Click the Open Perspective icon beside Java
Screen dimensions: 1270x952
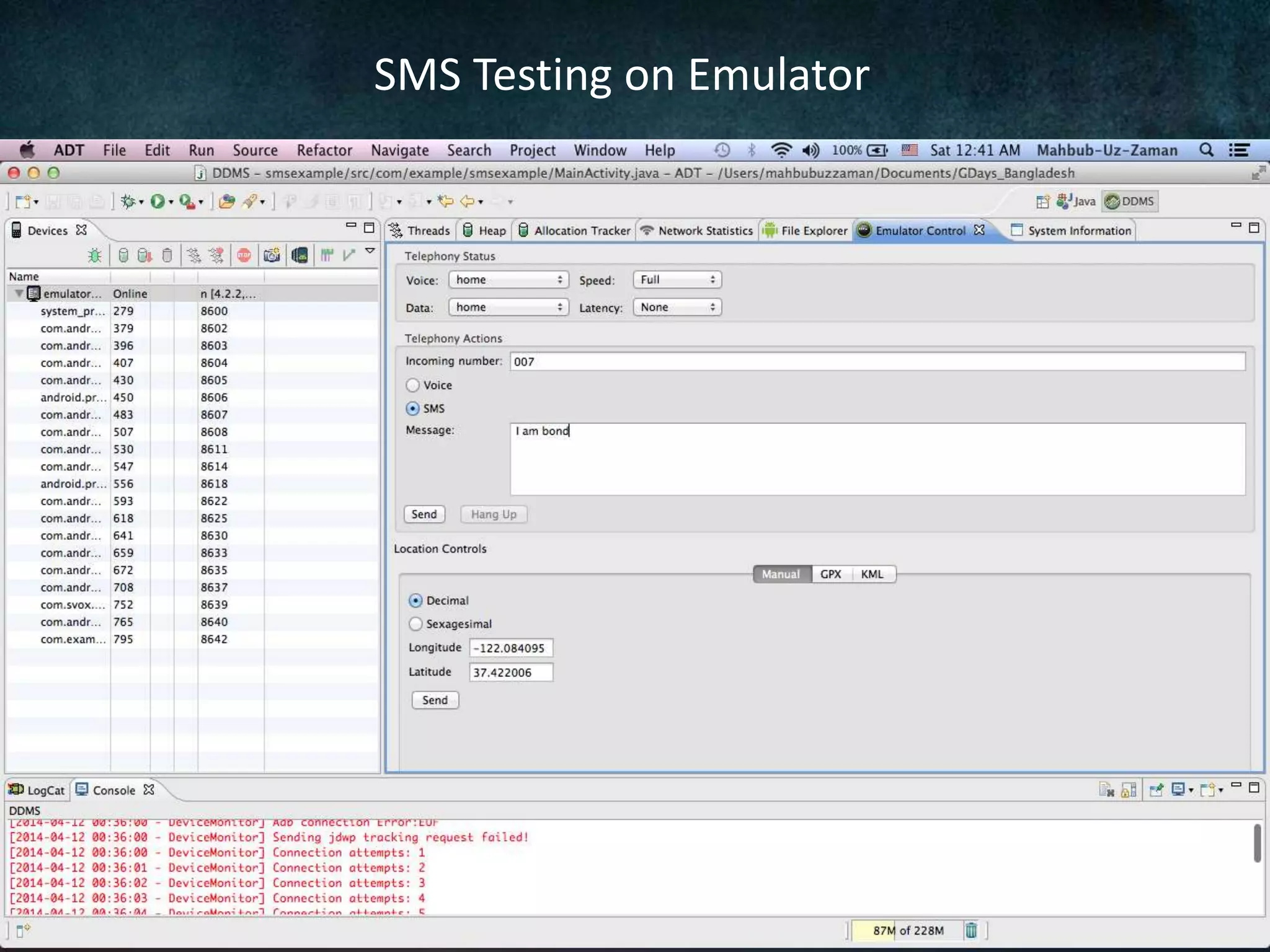click(1043, 201)
